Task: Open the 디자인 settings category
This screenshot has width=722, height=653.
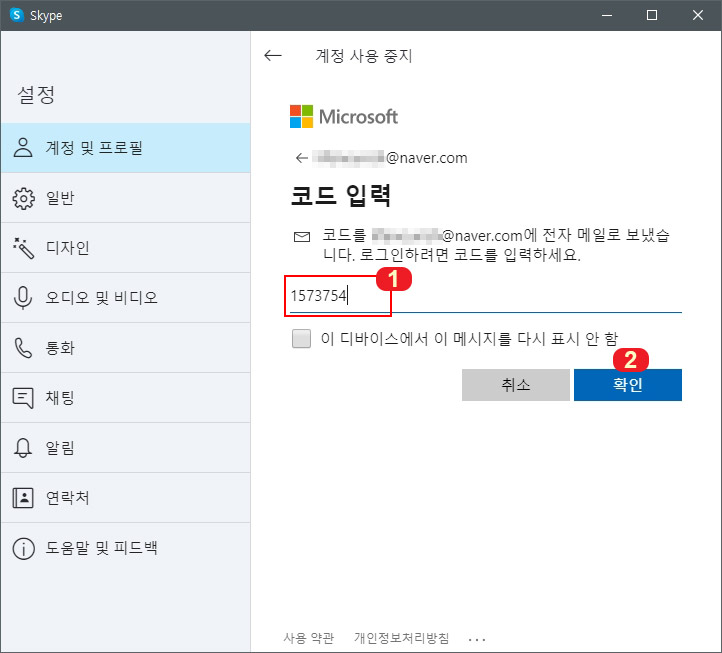Action: coord(126,248)
